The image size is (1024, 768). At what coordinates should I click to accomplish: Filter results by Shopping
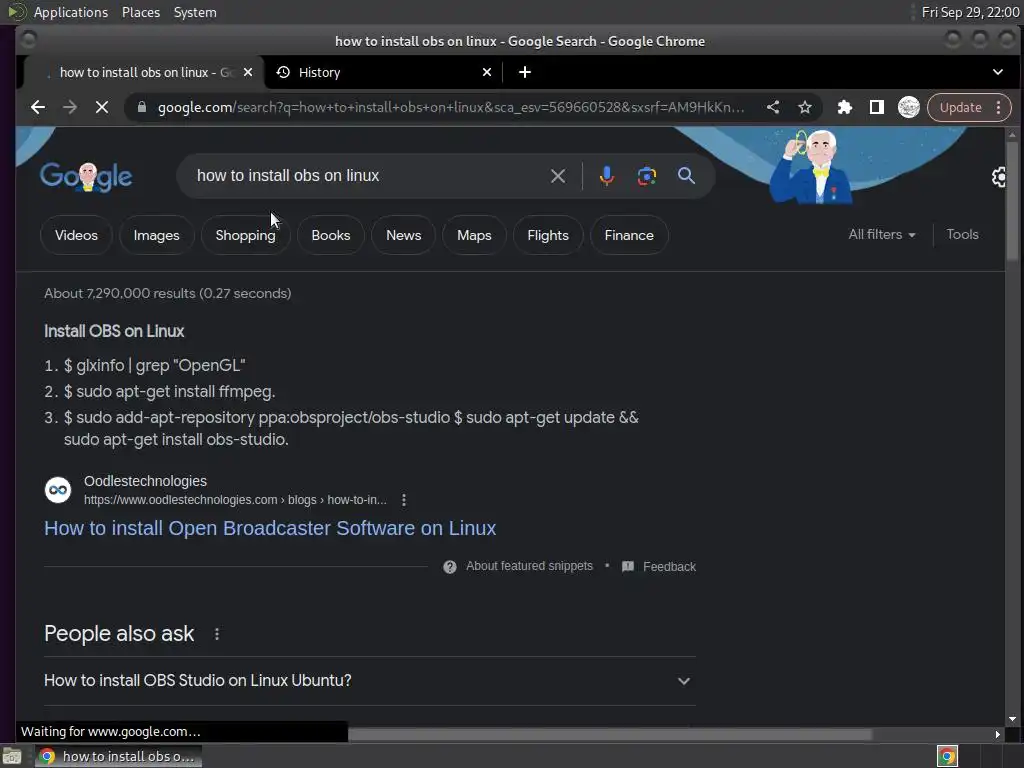pyautogui.click(x=246, y=235)
